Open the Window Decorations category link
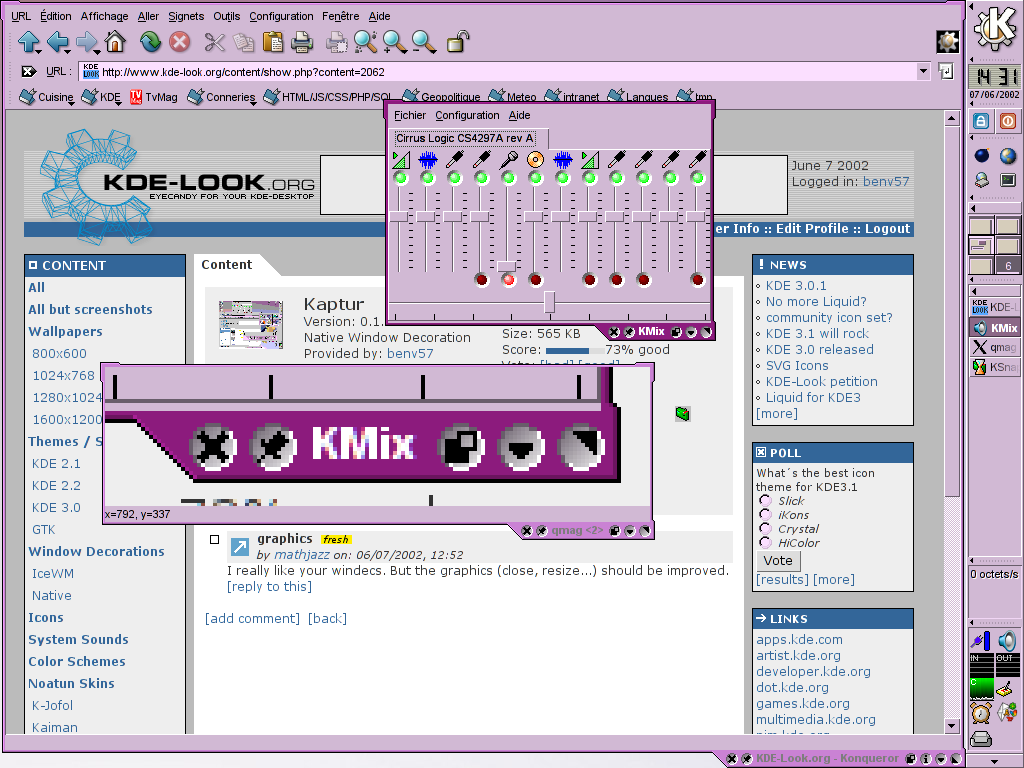Image resolution: width=1024 pixels, height=768 pixels. click(96, 551)
